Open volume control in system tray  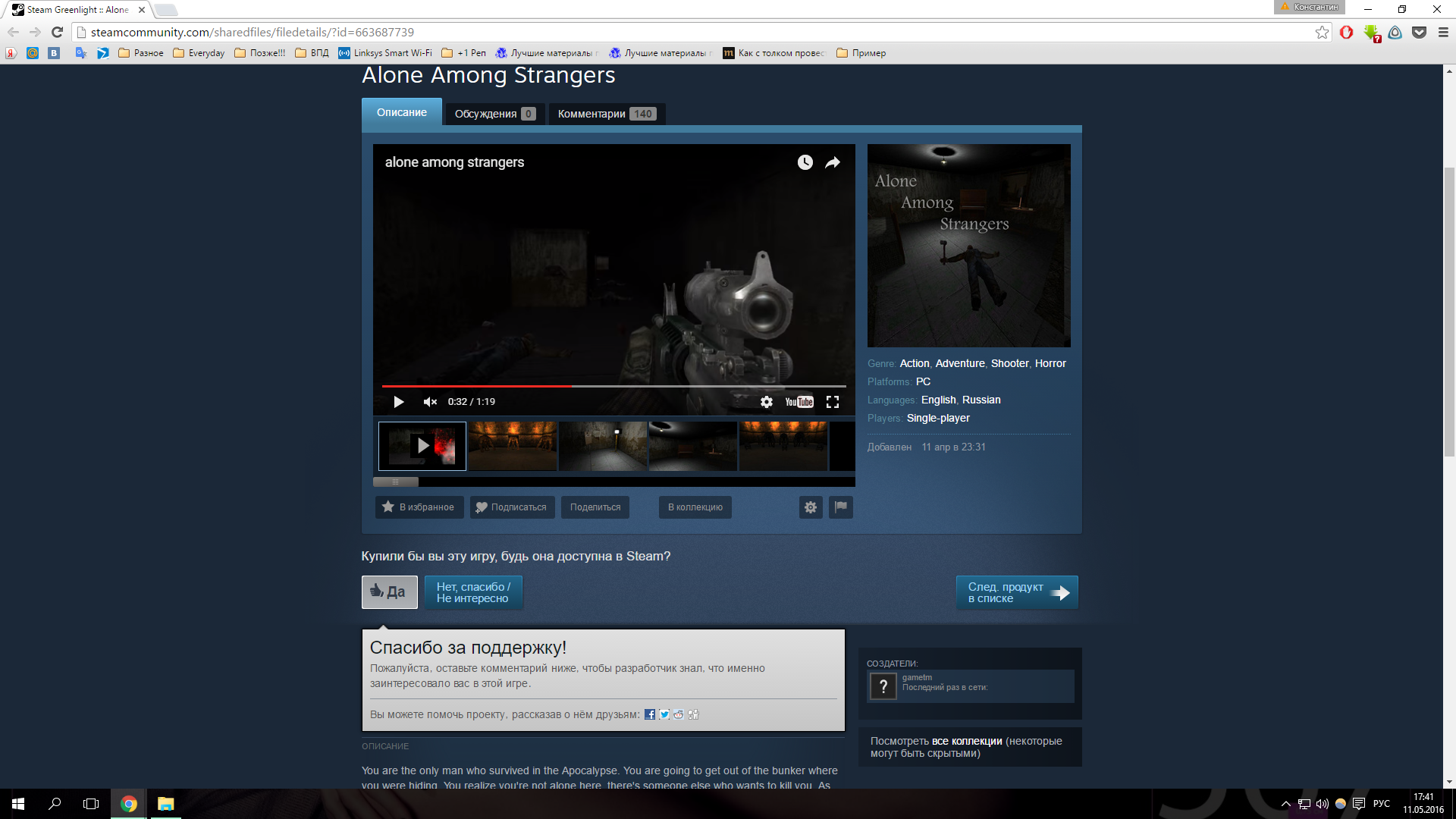tap(1323, 804)
